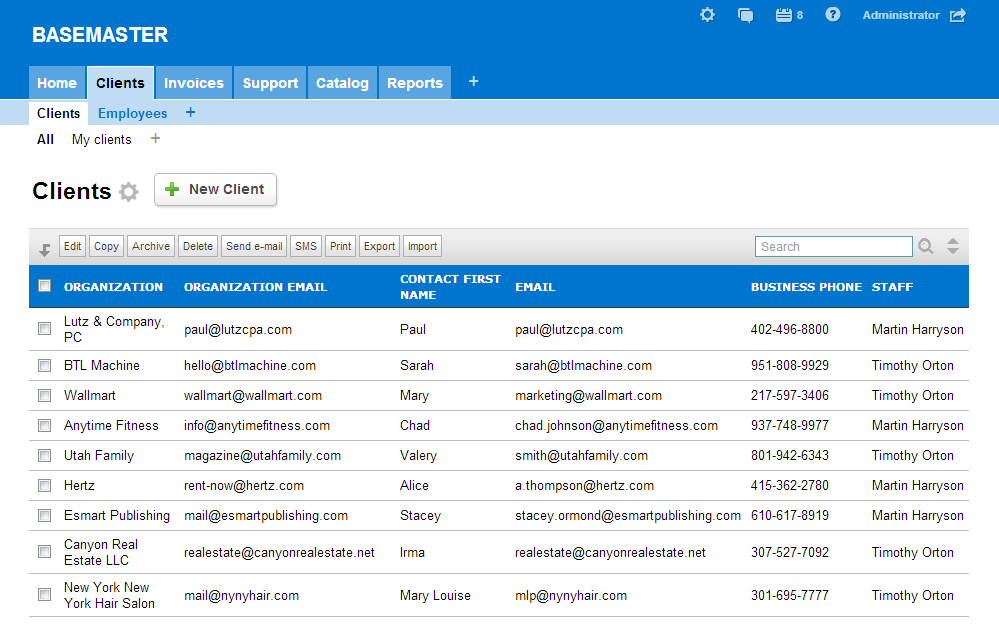Open calendar icon showing 8
Image resolution: width=999 pixels, height=625 pixels.
pos(789,15)
